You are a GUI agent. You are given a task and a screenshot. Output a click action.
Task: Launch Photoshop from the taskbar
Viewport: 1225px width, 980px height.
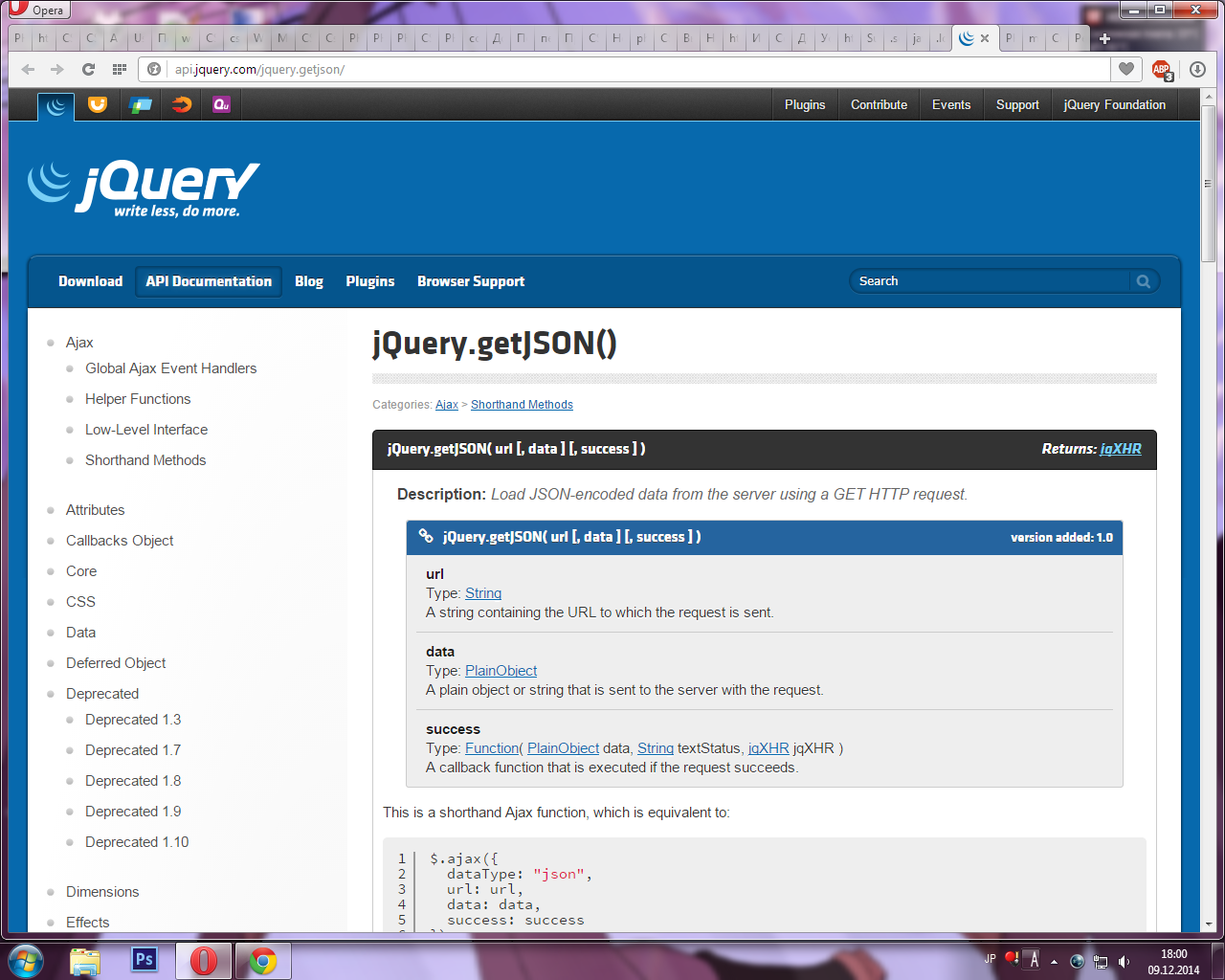click(x=144, y=959)
